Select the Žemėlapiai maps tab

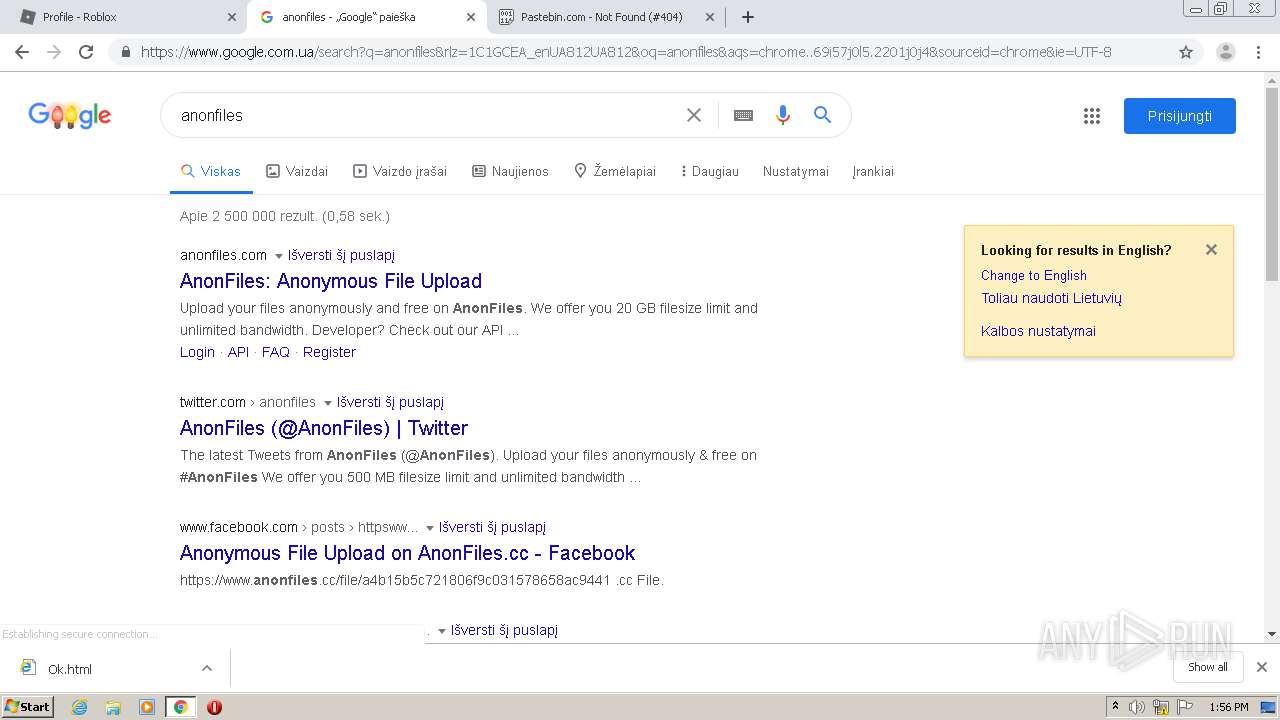[x=615, y=171]
